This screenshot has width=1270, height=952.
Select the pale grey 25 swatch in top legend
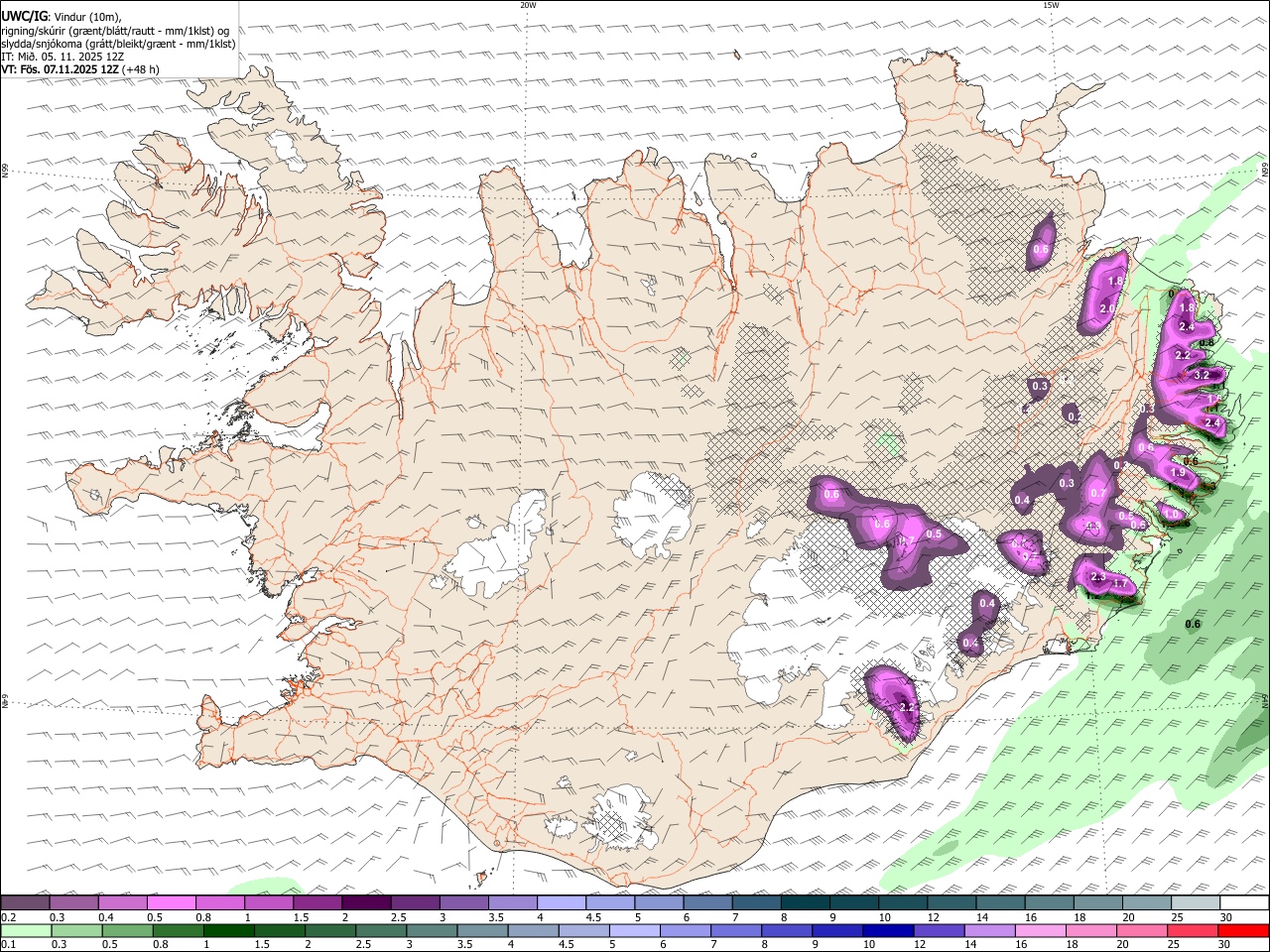point(1196,902)
